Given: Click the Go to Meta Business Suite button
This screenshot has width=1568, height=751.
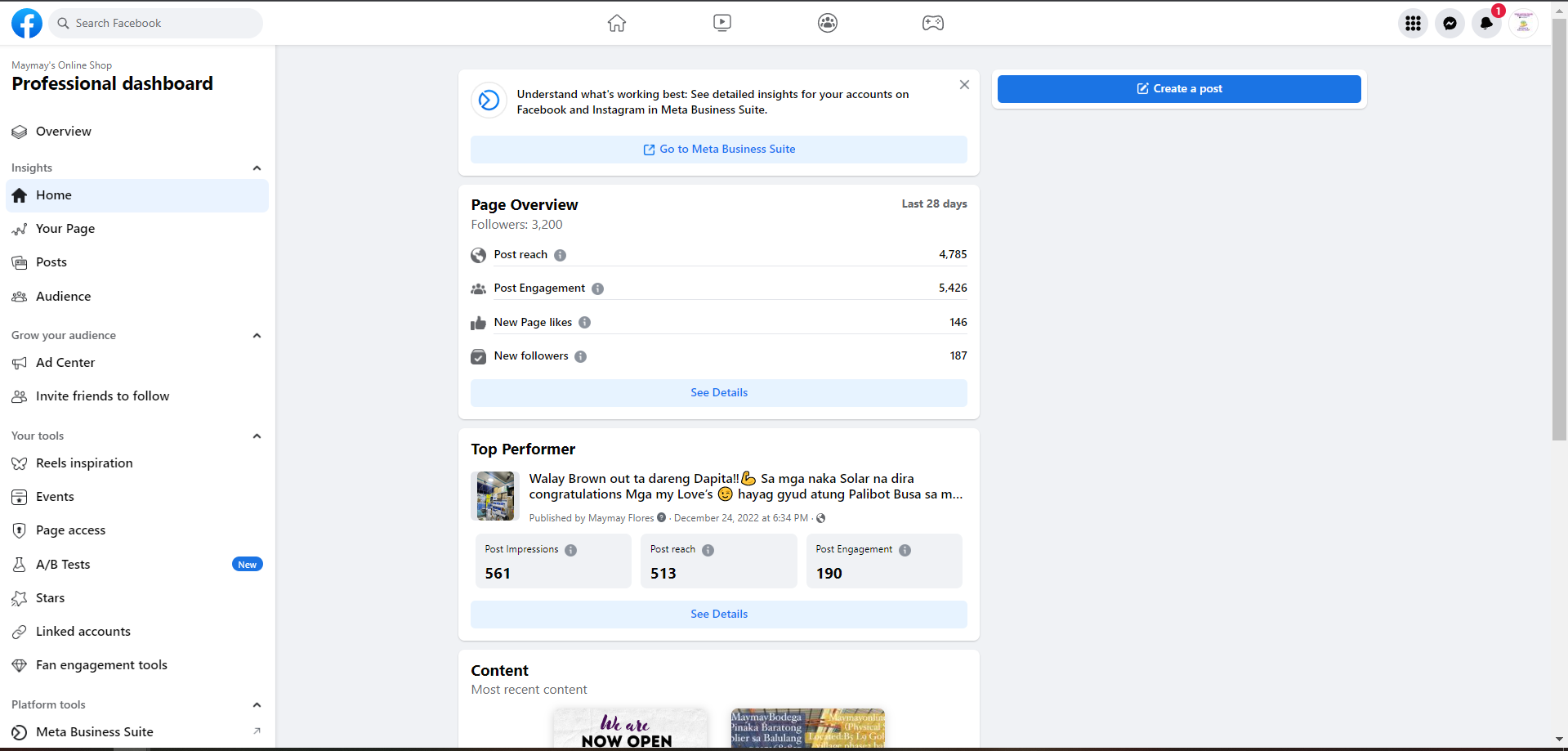Looking at the screenshot, I should (x=719, y=150).
